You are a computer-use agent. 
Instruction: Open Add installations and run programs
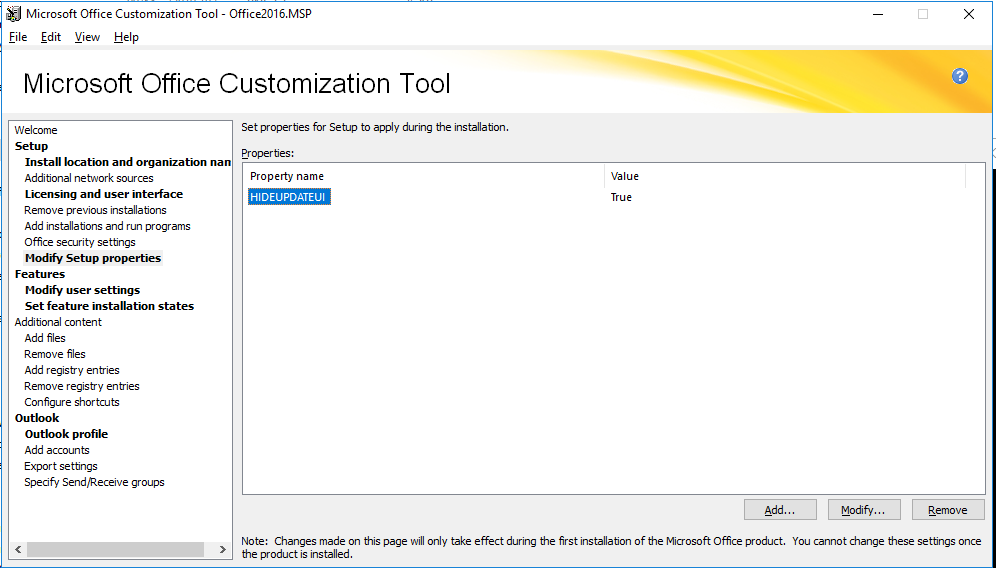(x=107, y=226)
